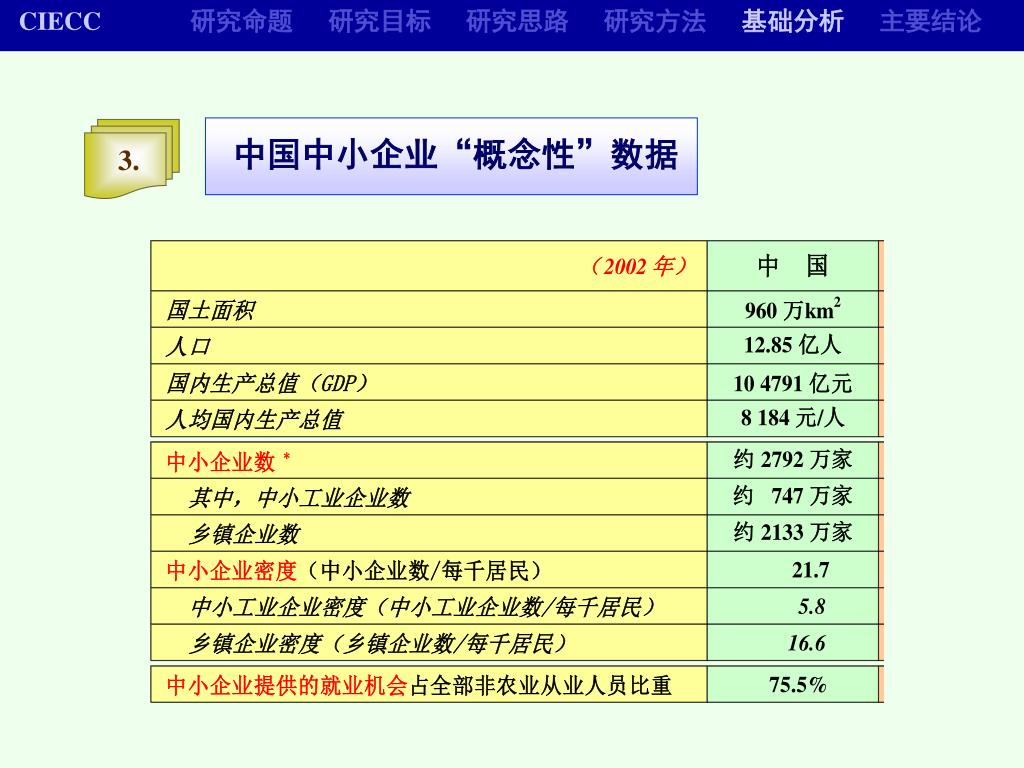Click the 国土面积 row label
The width and height of the screenshot is (1024, 768).
coord(210,310)
